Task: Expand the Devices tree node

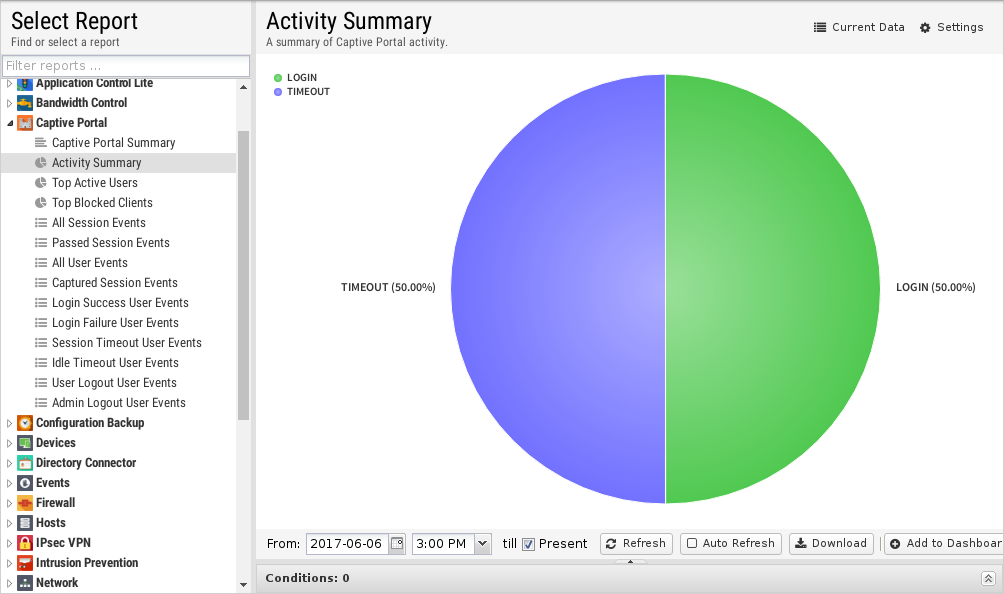Action: coord(9,443)
